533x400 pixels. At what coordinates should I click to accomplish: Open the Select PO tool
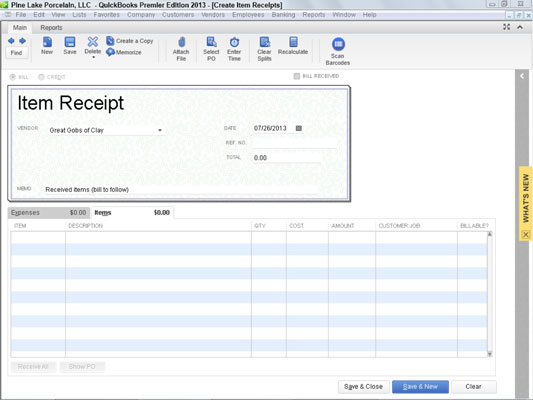211,49
